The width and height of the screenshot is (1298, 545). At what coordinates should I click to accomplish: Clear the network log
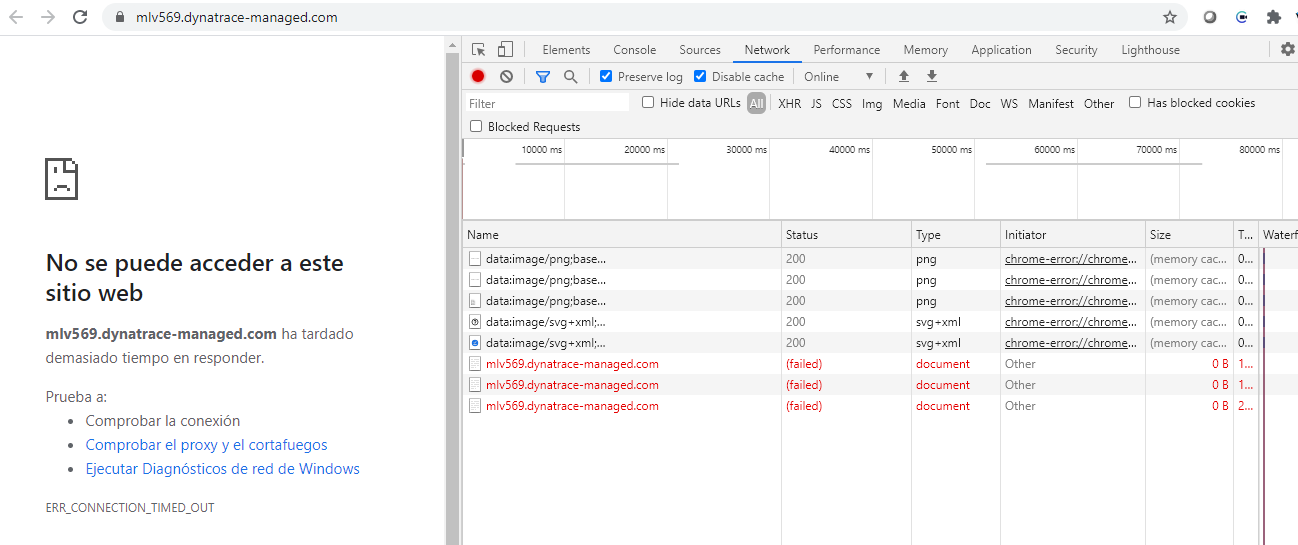[x=506, y=77]
